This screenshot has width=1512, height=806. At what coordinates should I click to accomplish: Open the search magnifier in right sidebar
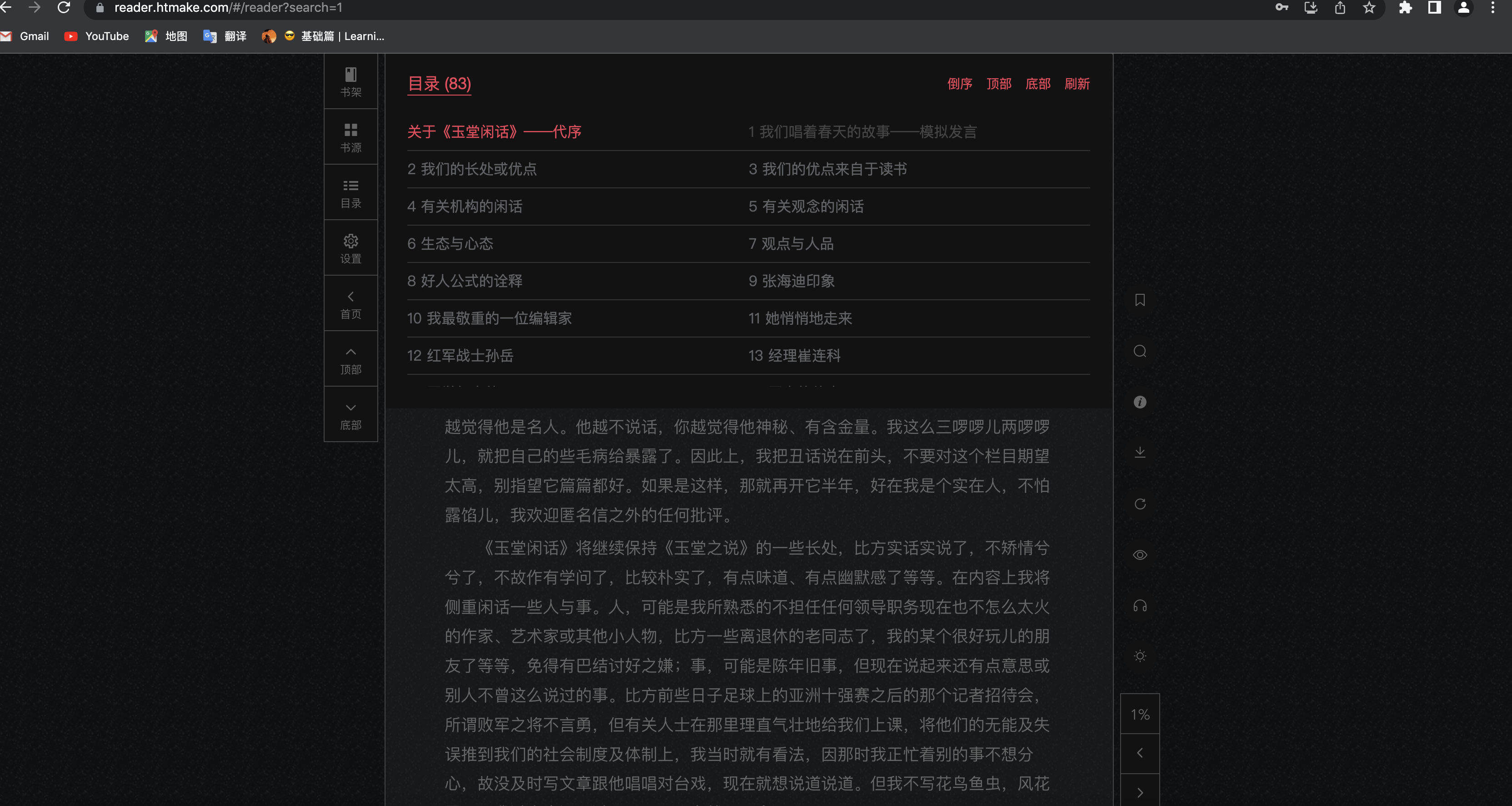1140,351
